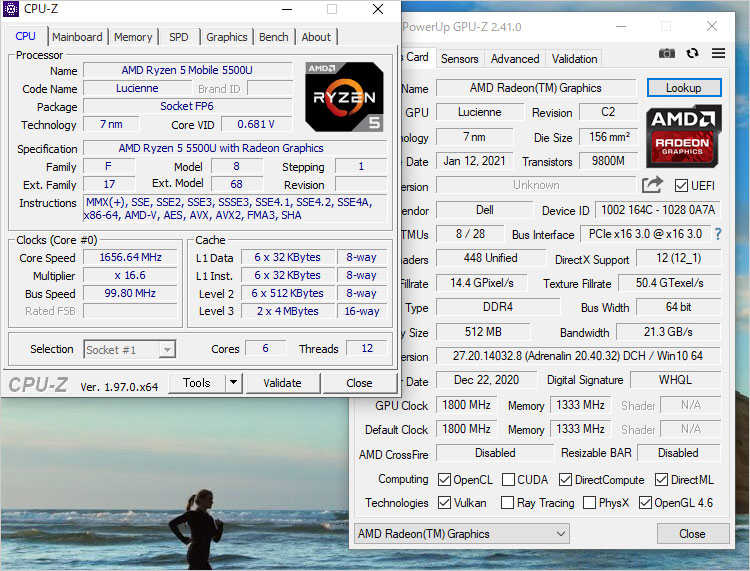
Task: Toggle the CUDA checkbox
Action: coord(508,480)
